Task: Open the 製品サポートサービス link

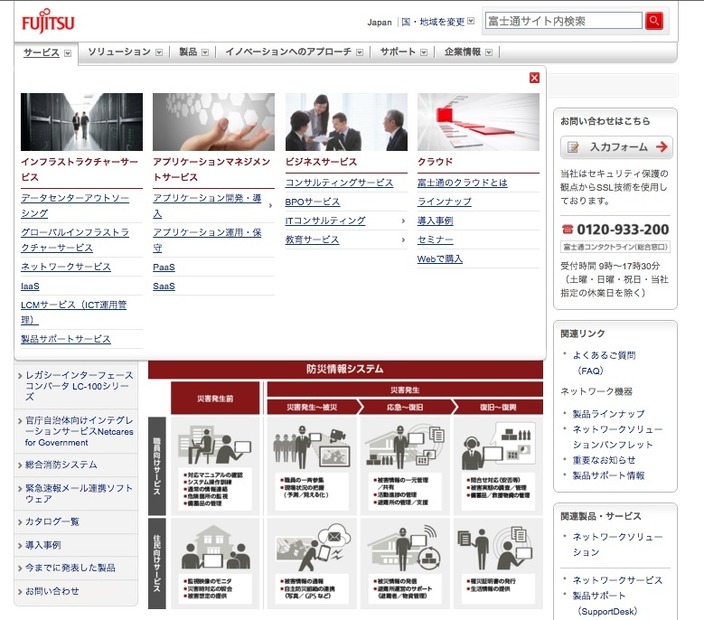Action: click(66, 339)
